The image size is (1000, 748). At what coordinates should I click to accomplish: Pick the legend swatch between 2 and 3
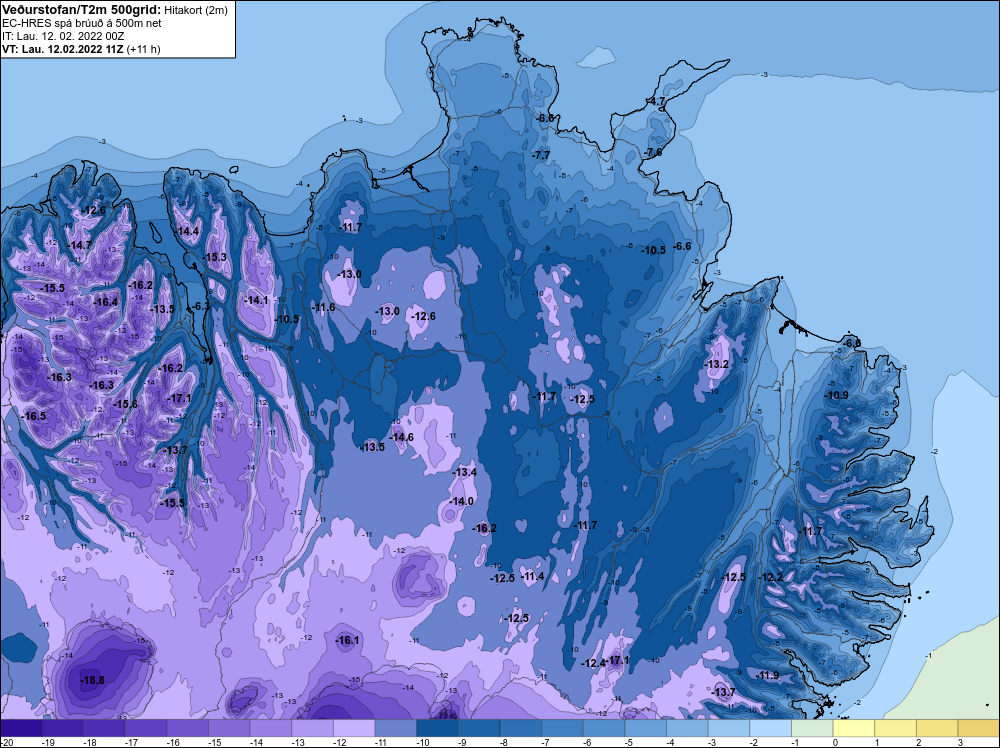point(937,728)
